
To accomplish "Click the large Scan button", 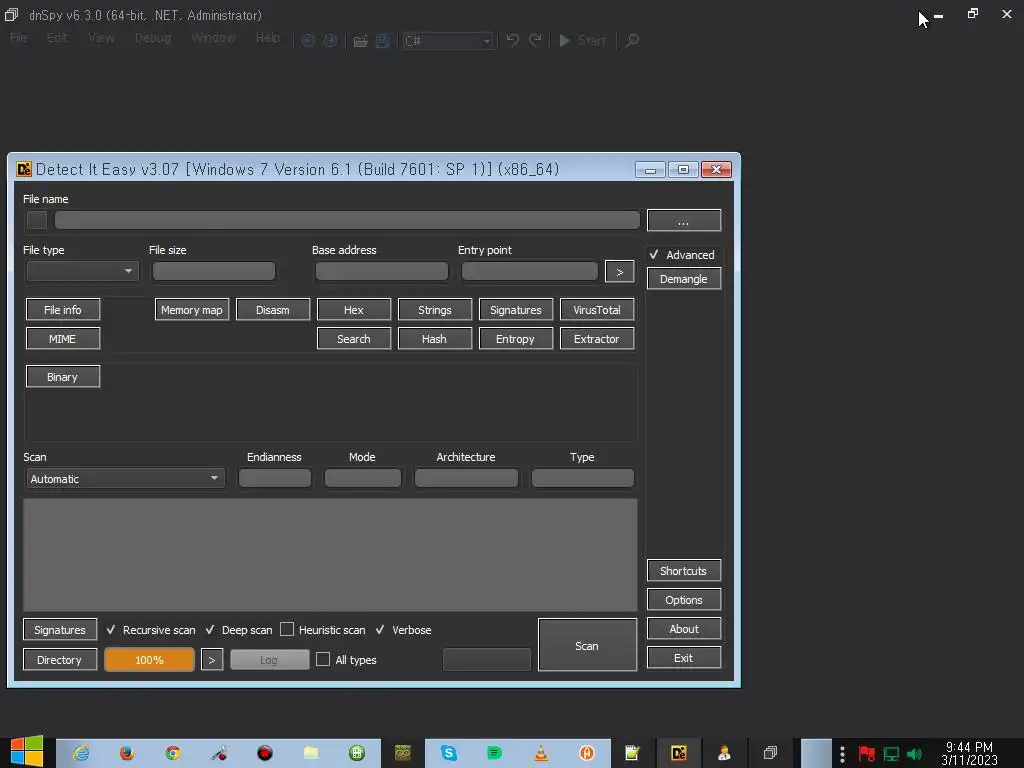I will click(587, 645).
